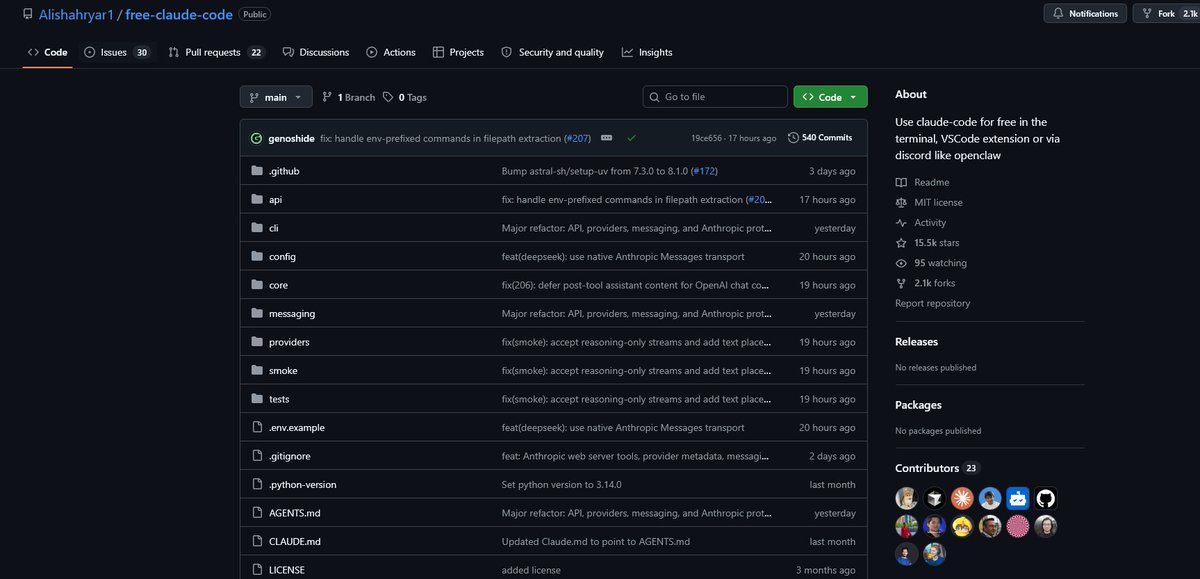Click the eye icon beside 95 watching

coord(901,263)
